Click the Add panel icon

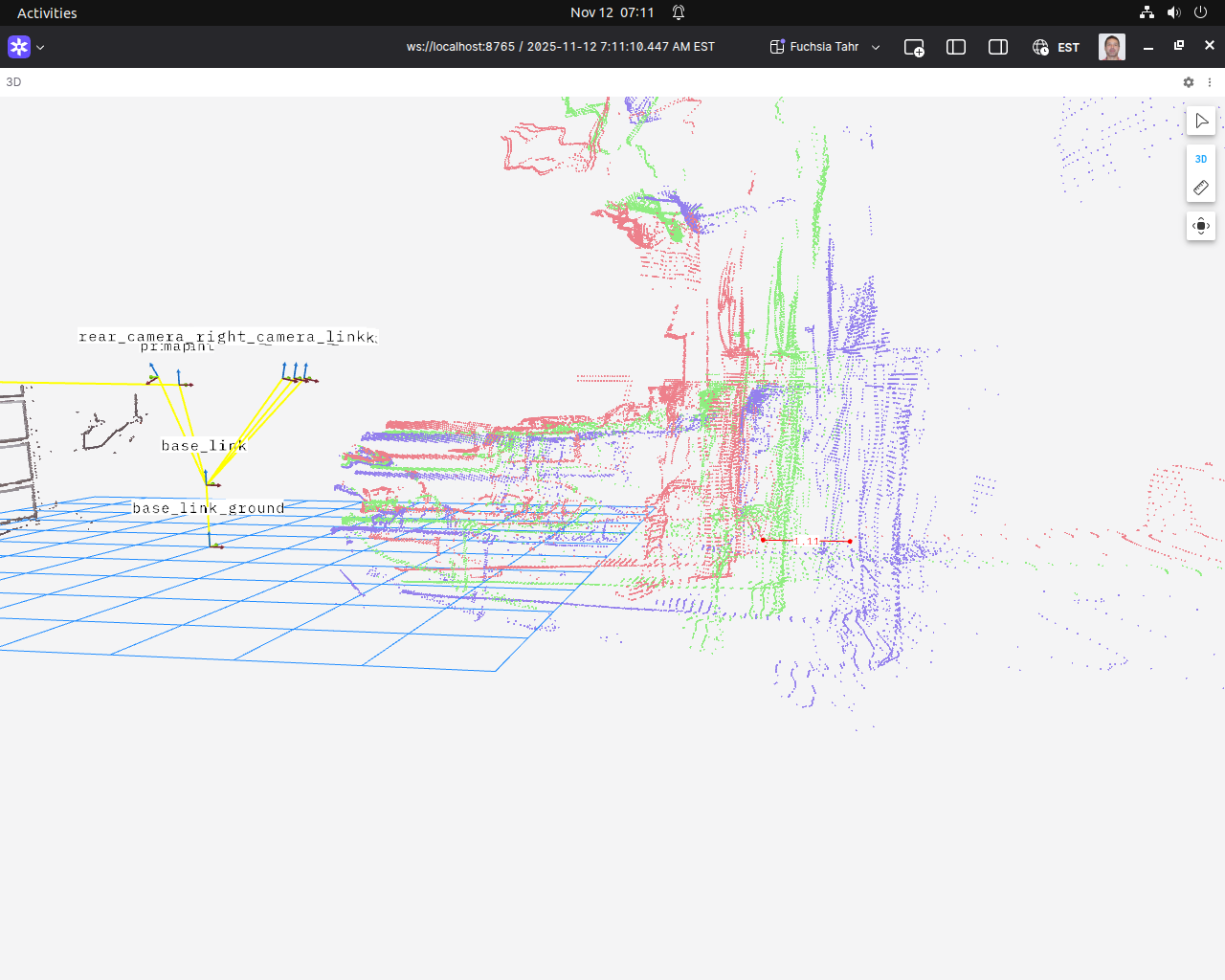pos(914,47)
